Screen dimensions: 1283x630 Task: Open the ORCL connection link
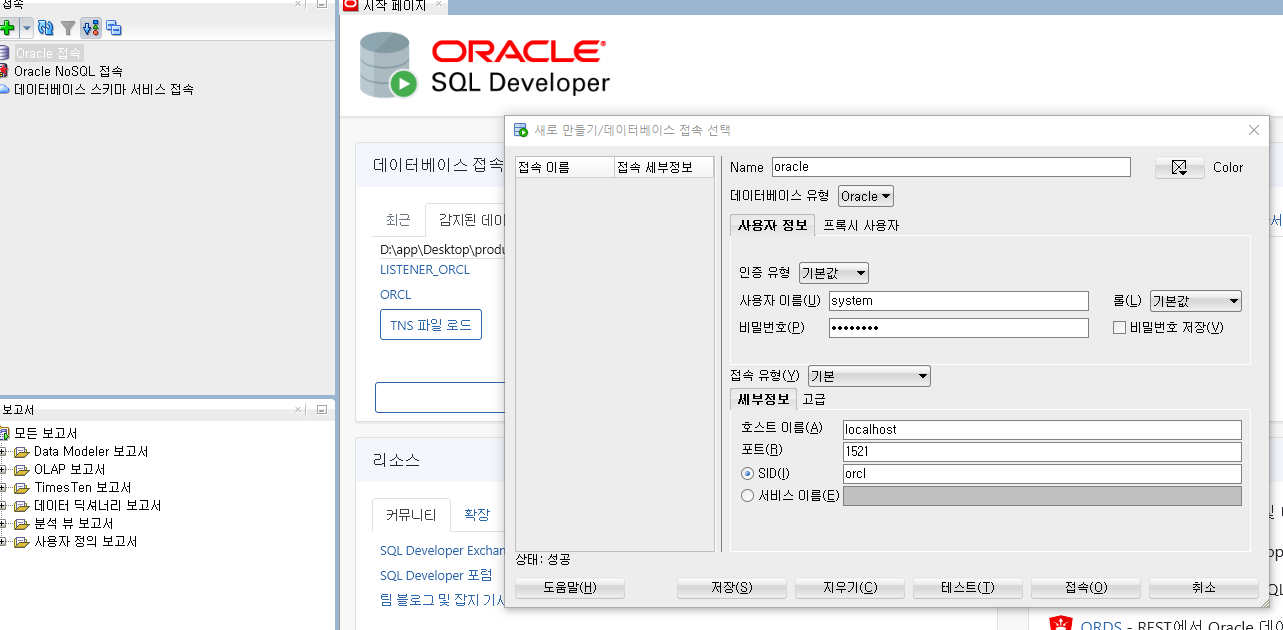pos(395,295)
